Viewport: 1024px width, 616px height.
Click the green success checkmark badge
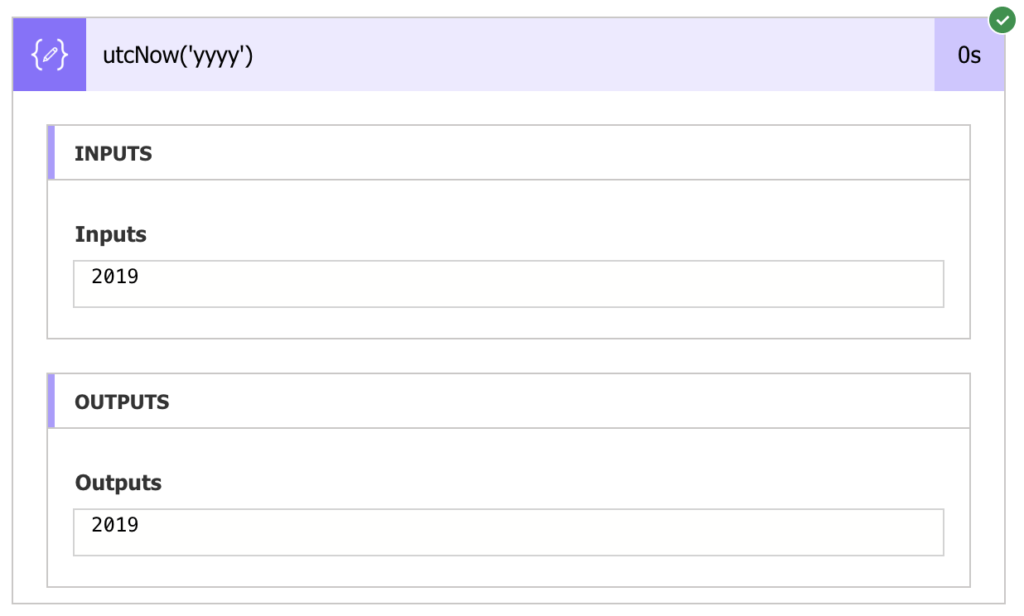pos(1001,20)
